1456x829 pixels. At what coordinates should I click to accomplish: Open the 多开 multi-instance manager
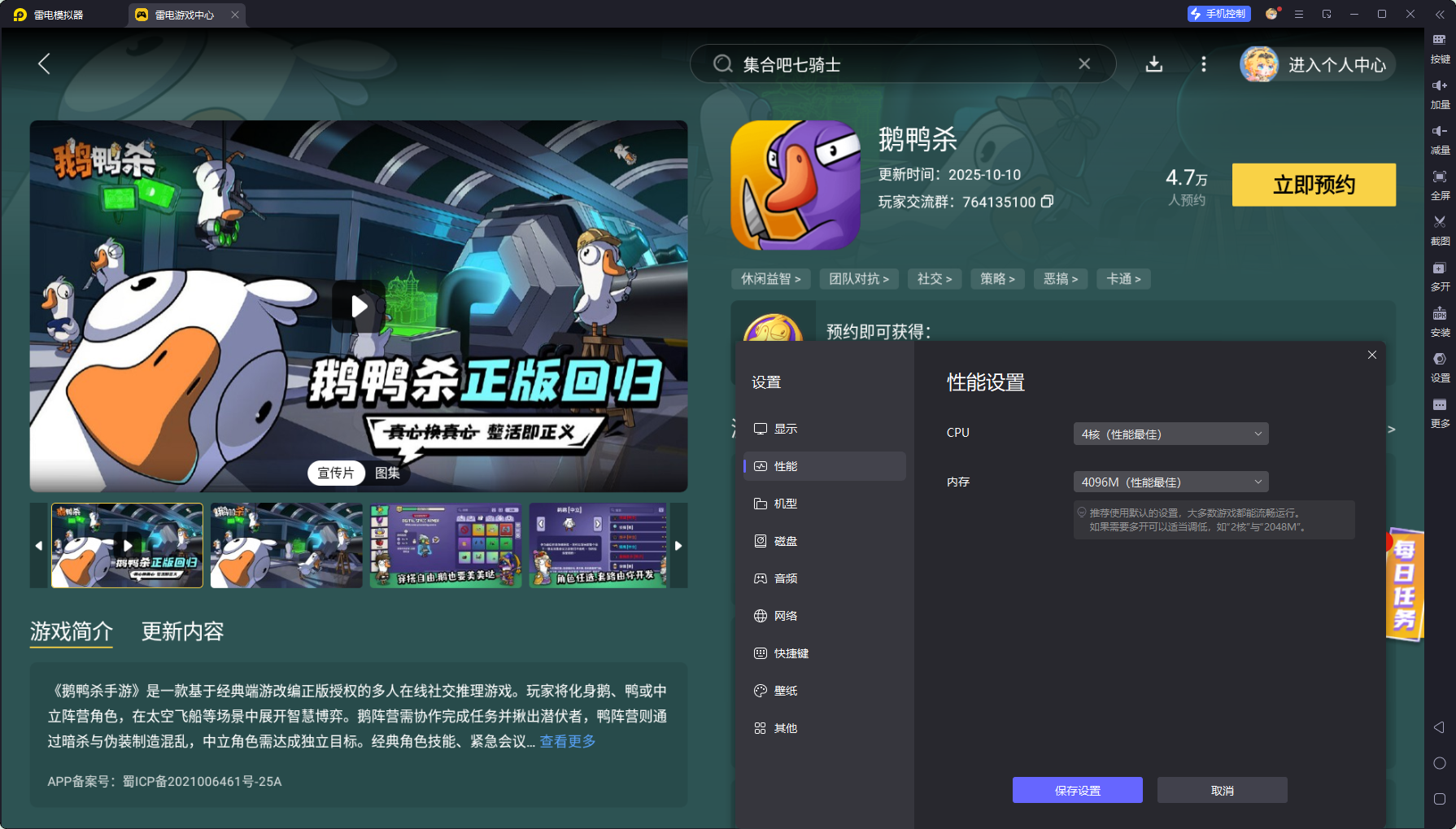pyautogui.click(x=1439, y=277)
